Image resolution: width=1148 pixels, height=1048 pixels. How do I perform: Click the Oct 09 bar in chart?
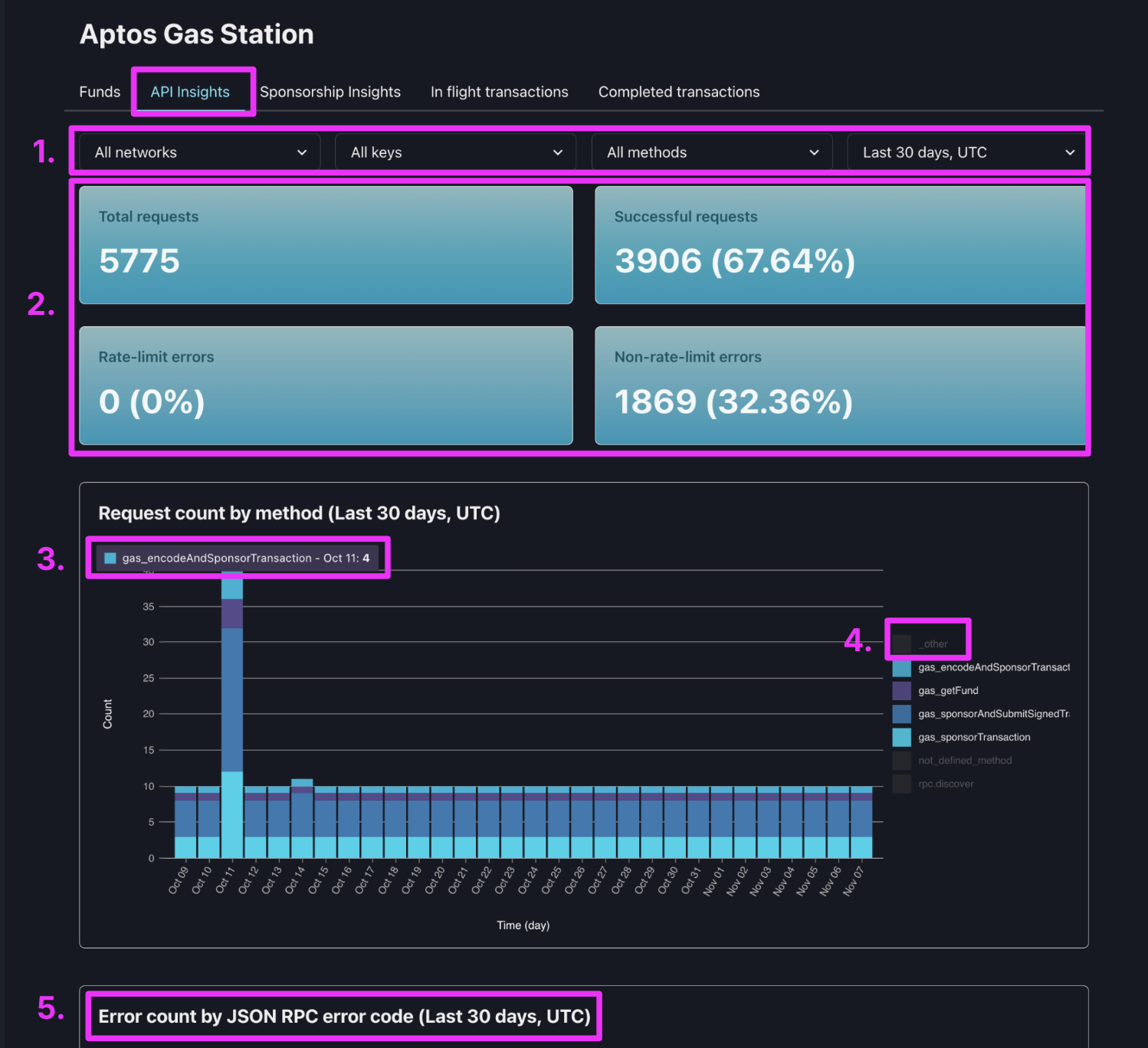pyautogui.click(x=185, y=822)
